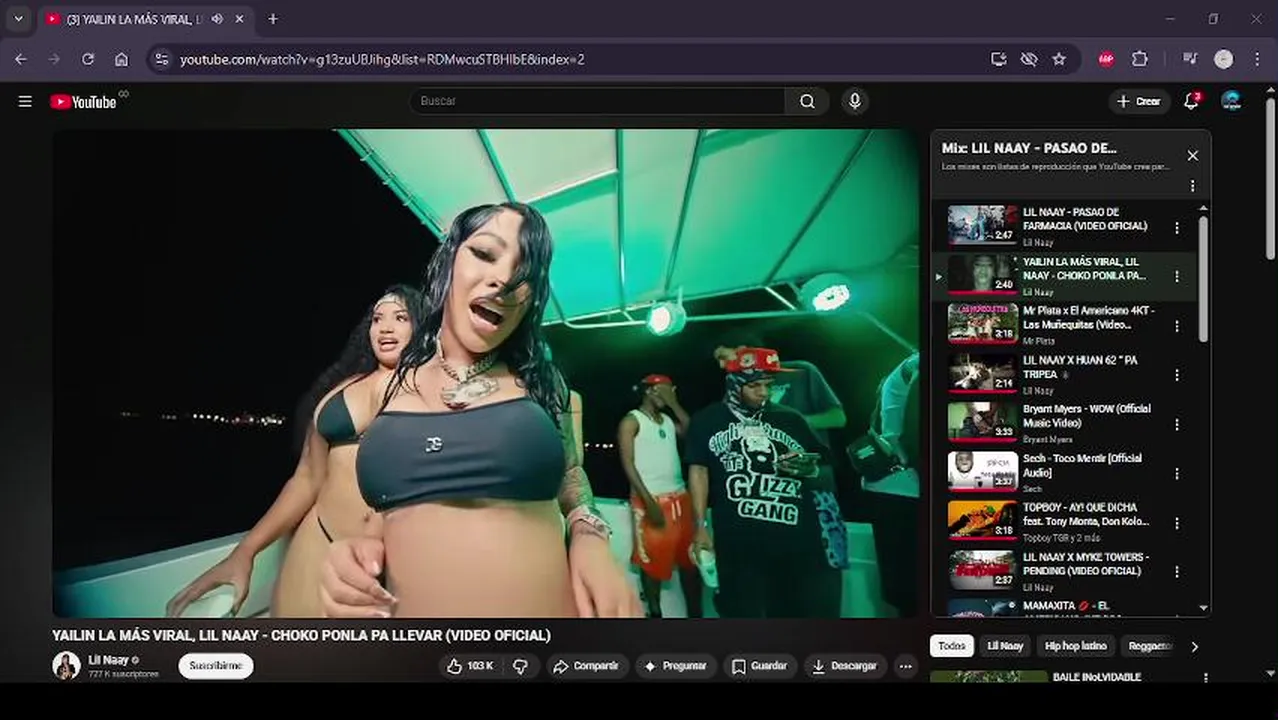Open options for PA TRIPEA item
Image resolution: width=1278 pixels, height=720 pixels.
[x=1177, y=375]
